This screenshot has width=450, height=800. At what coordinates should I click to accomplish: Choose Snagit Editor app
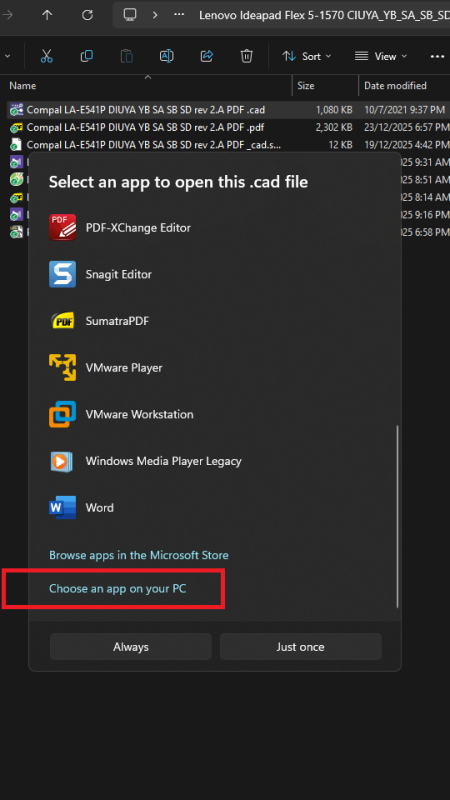click(215, 274)
